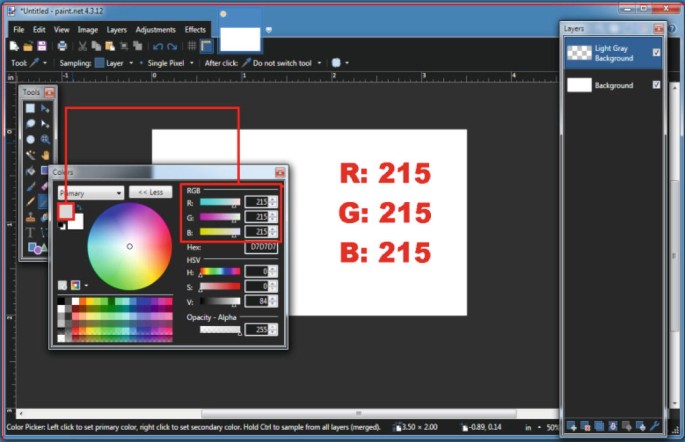Select the Magic Wand tool

pos(30,155)
